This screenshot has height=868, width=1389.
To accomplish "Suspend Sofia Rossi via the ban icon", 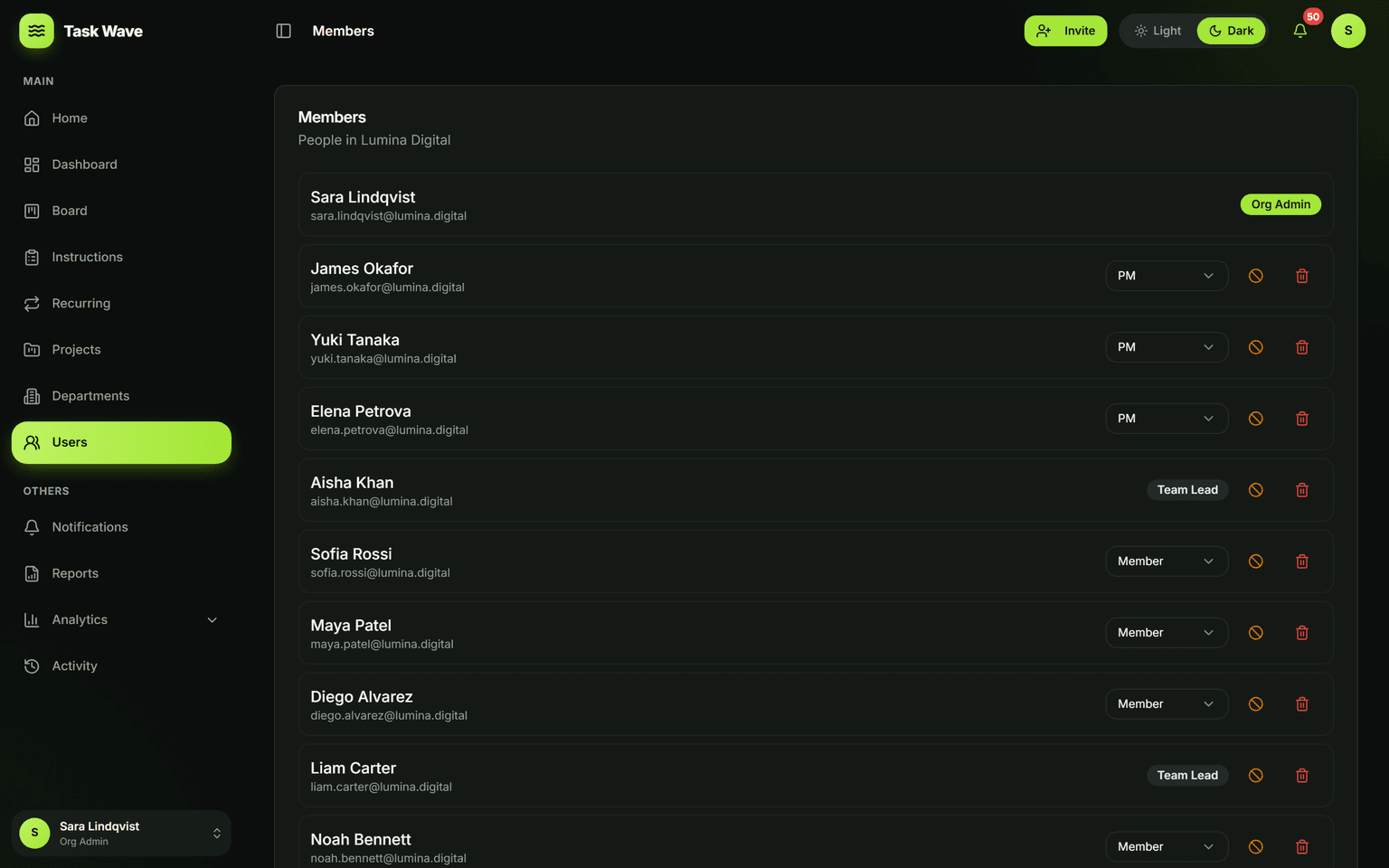I will click(1256, 561).
